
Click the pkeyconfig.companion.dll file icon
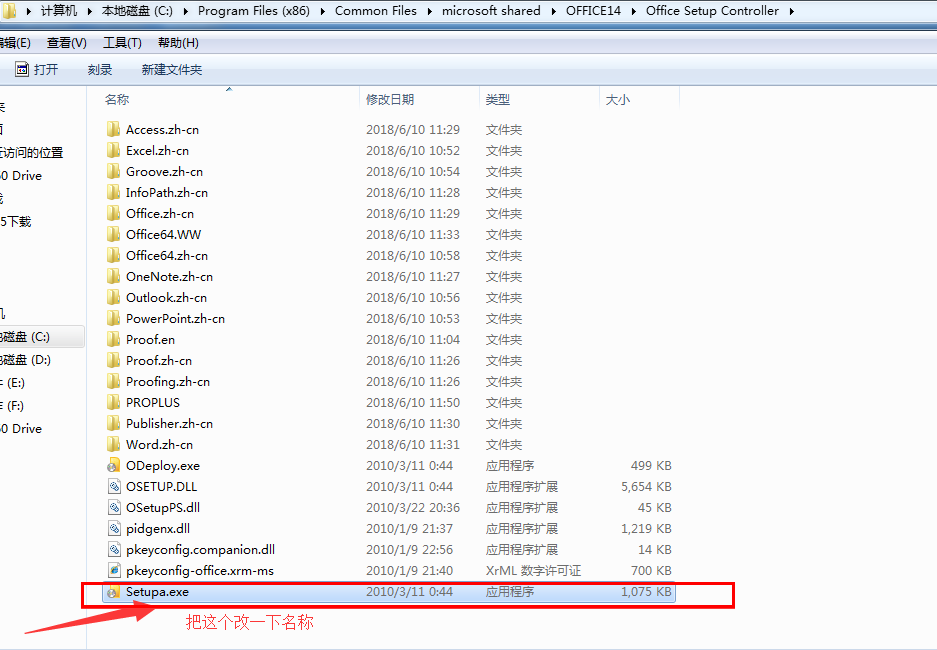pyautogui.click(x=114, y=549)
